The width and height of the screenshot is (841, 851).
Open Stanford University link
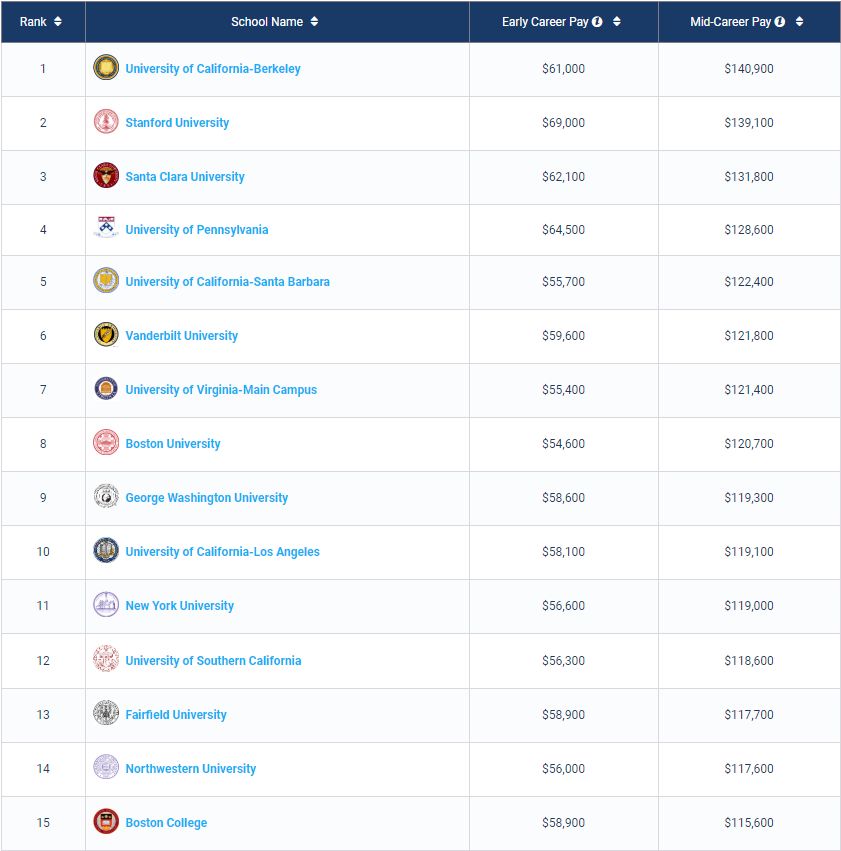(x=177, y=123)
